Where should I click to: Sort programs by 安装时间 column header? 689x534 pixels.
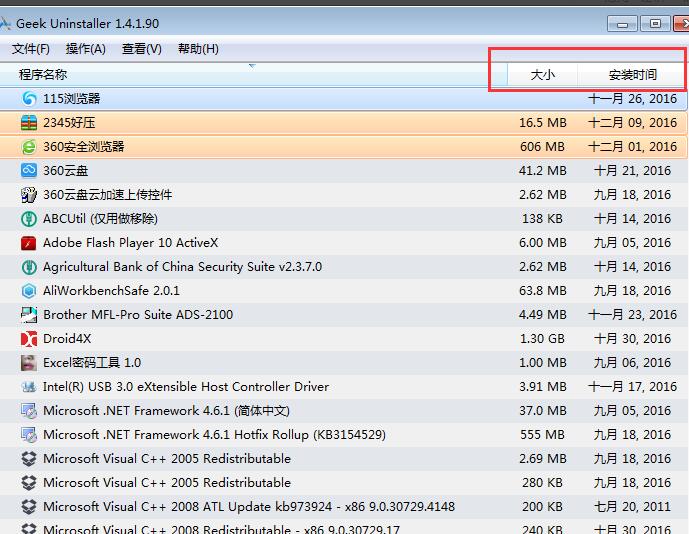coord(632,74)
